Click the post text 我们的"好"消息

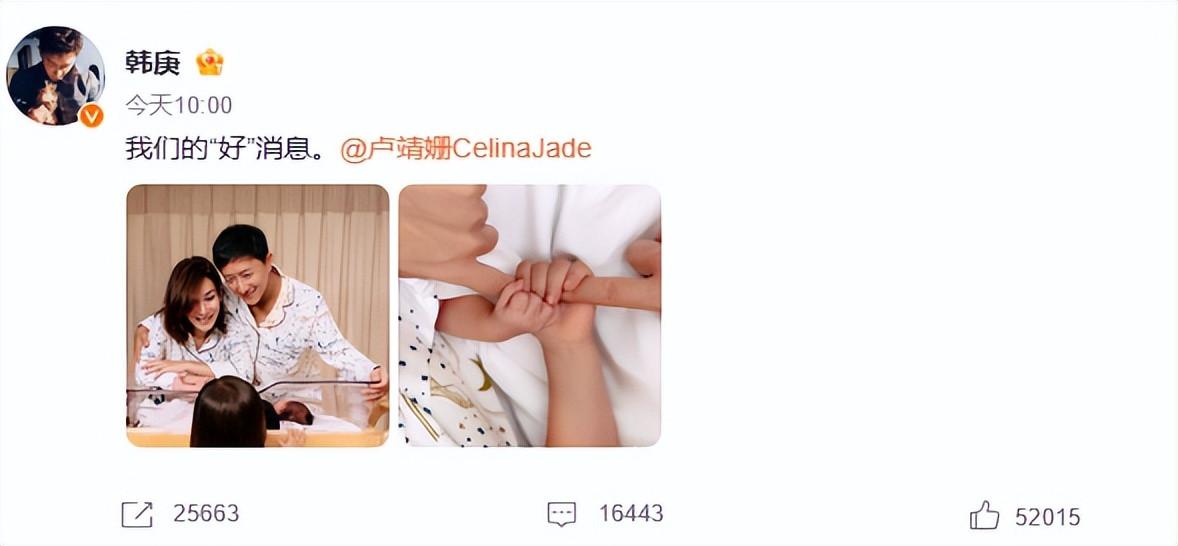tap(224, 149)
